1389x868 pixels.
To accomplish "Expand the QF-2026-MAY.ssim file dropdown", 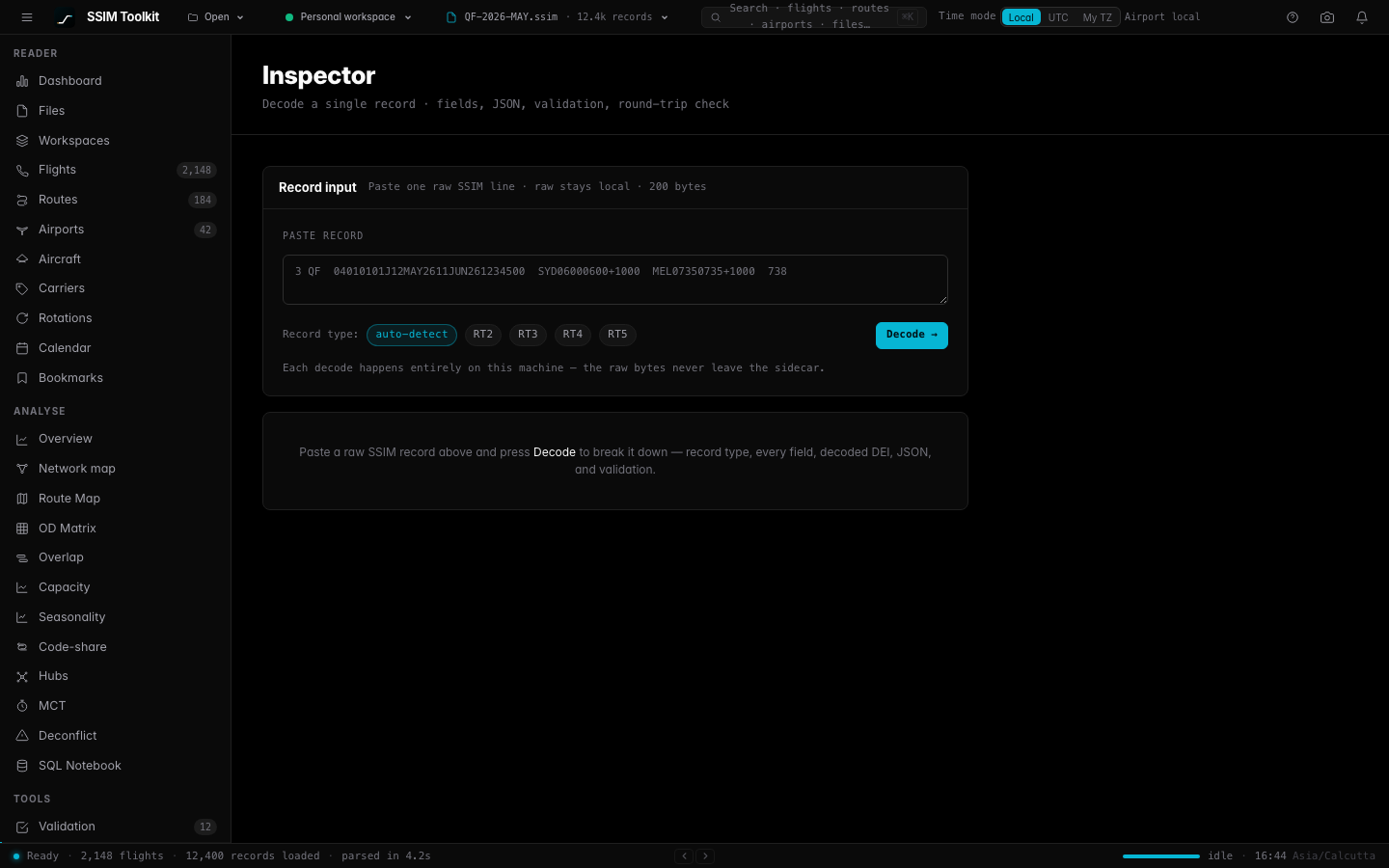I will coord(558,17).
